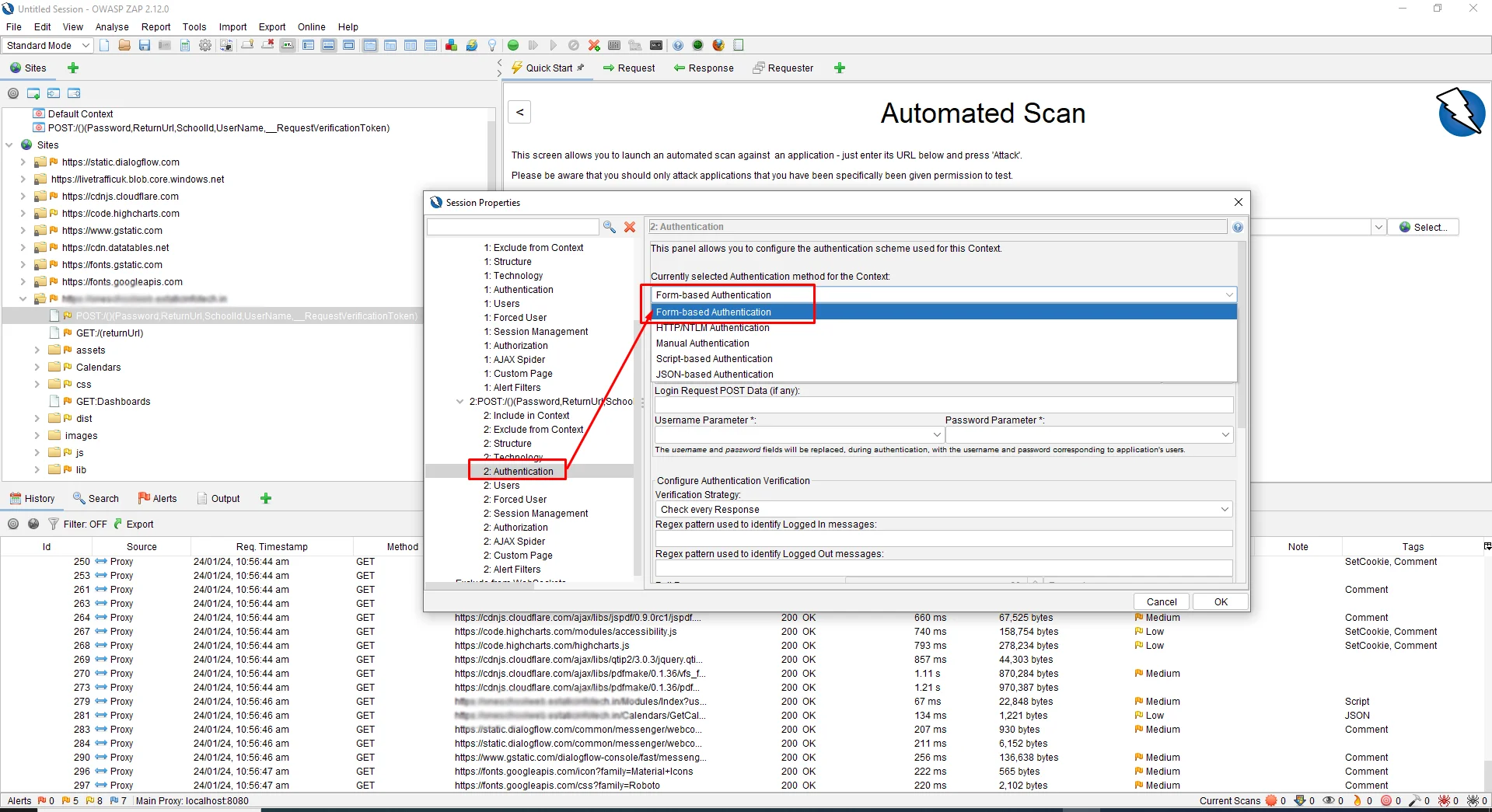Click the search magnifier in Session Properties dialog
Screen dimensions: 1492x812
(610, 227)
